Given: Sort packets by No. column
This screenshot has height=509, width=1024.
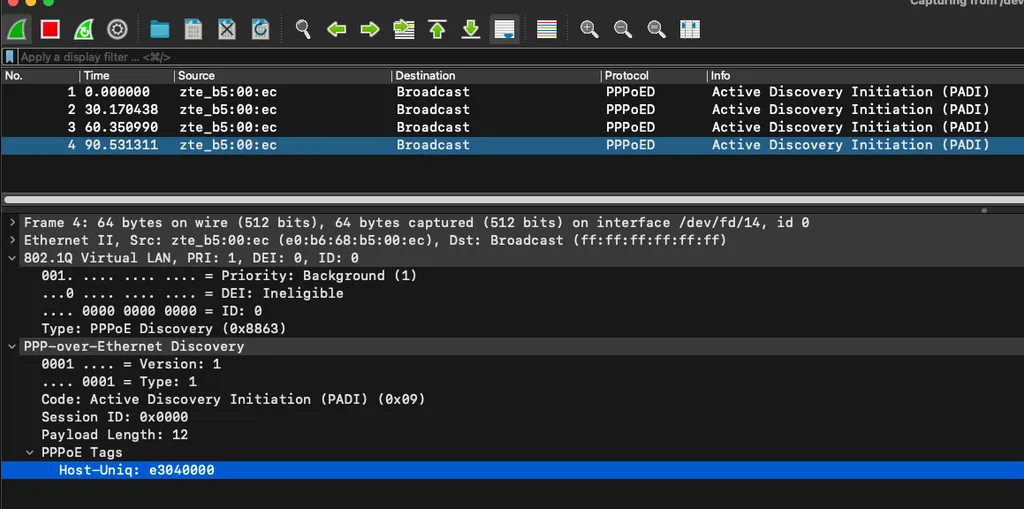Looking at the screenshot, I should coord(40,76).
